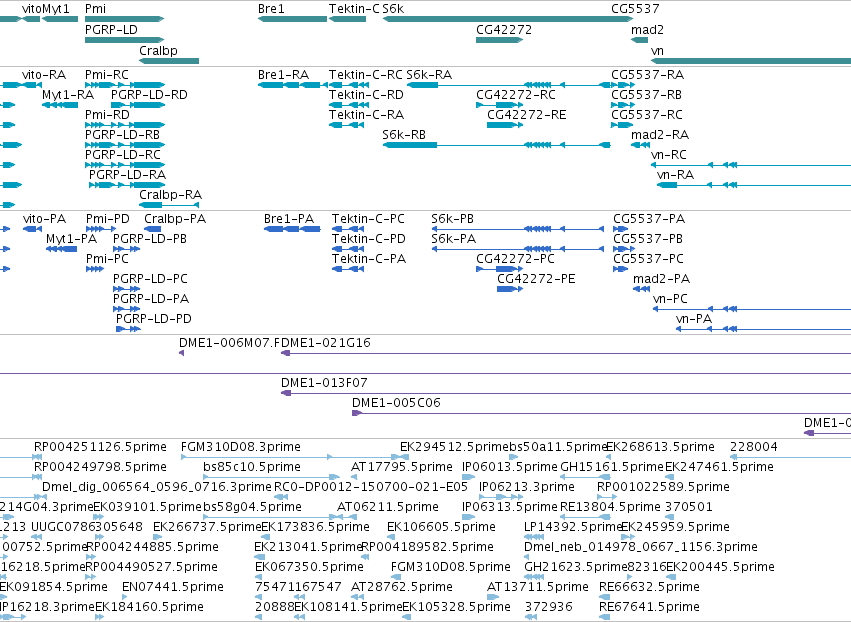Open the DME1-021G16 clone feature
This screenshot has height=622, width=851.
[566, 353]
